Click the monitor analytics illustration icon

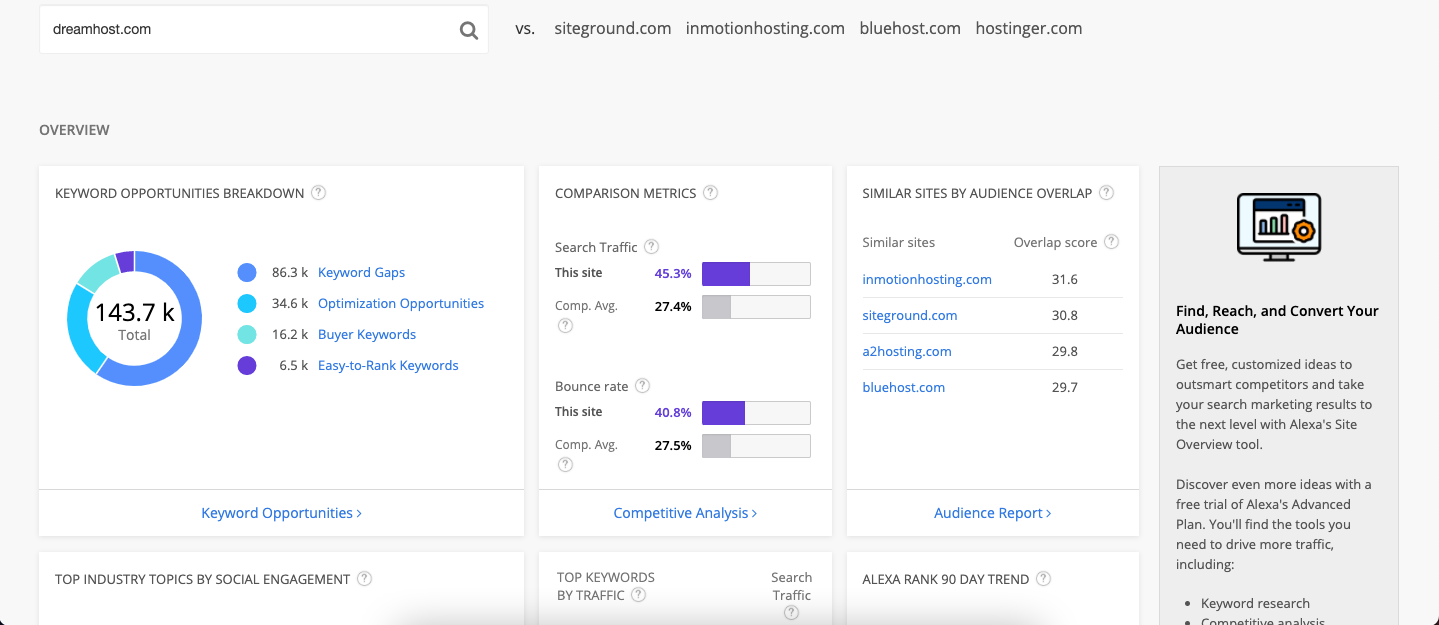point(1279,226)
